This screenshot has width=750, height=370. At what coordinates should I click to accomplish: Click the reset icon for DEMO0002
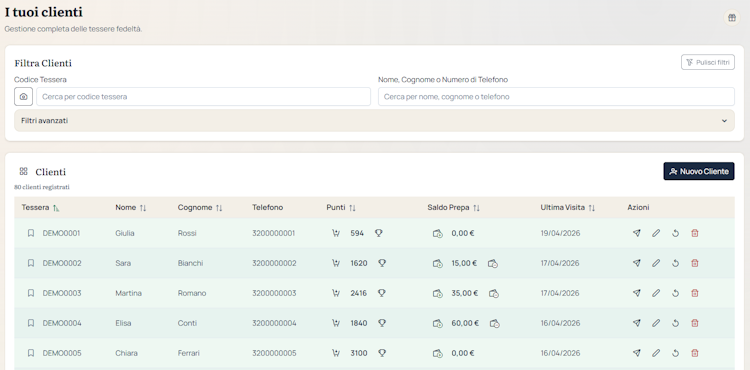pyautogui.click(x=675, y=263)
